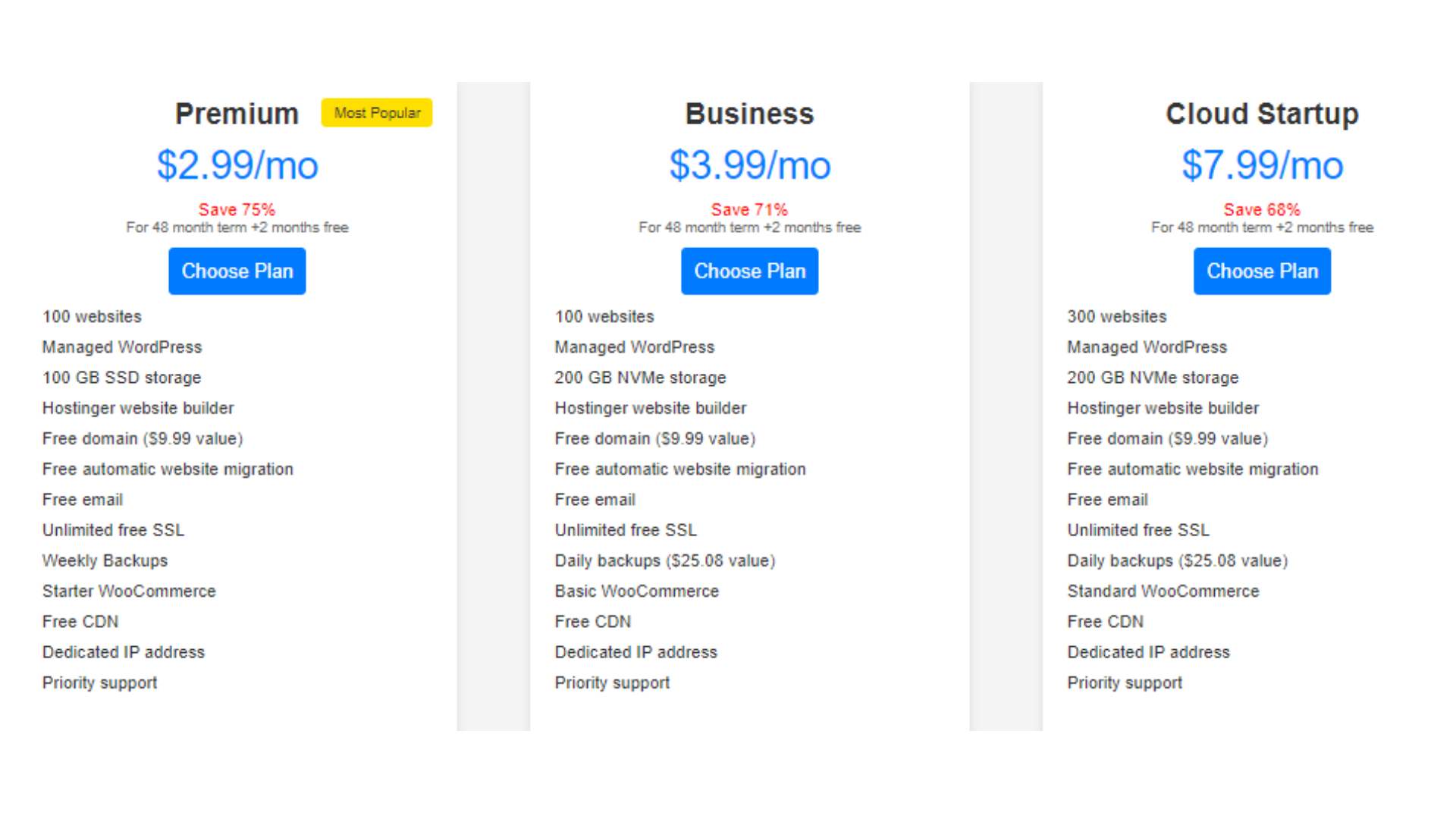Image resolution: width=1456 pixels, height=819 pixels.
Task: Click the 300 websites feature
Action: coord(1117,317)
